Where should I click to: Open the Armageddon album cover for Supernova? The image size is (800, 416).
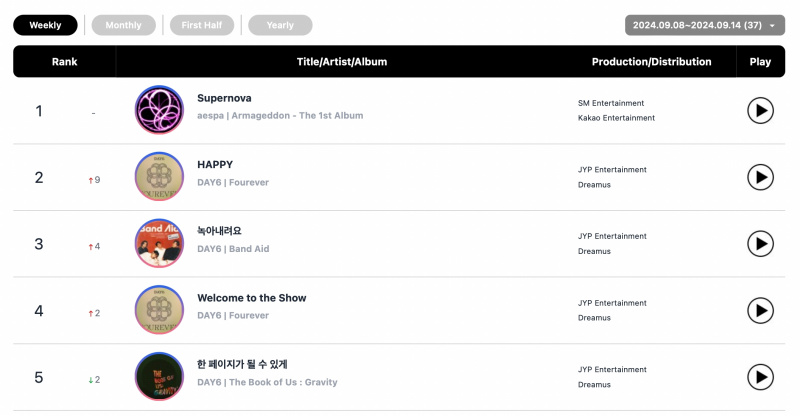click(x=159, y=110)
